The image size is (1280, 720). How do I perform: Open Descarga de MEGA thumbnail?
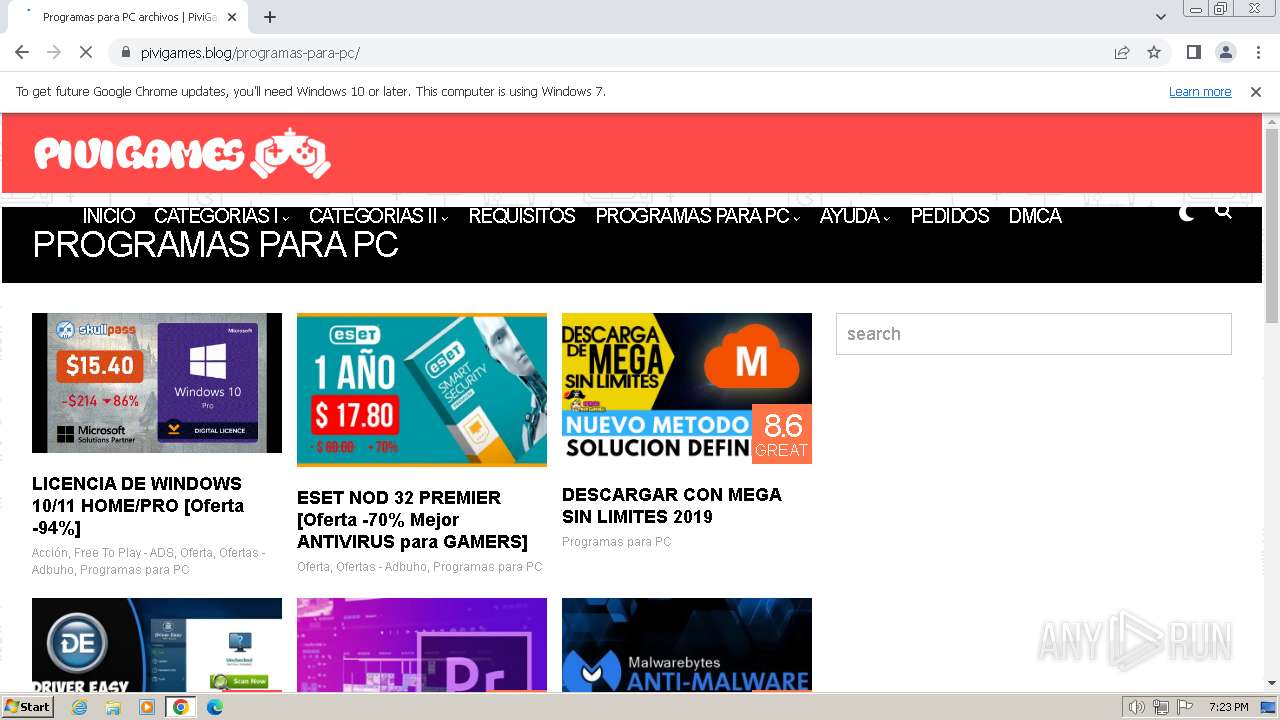coord(687,388)
